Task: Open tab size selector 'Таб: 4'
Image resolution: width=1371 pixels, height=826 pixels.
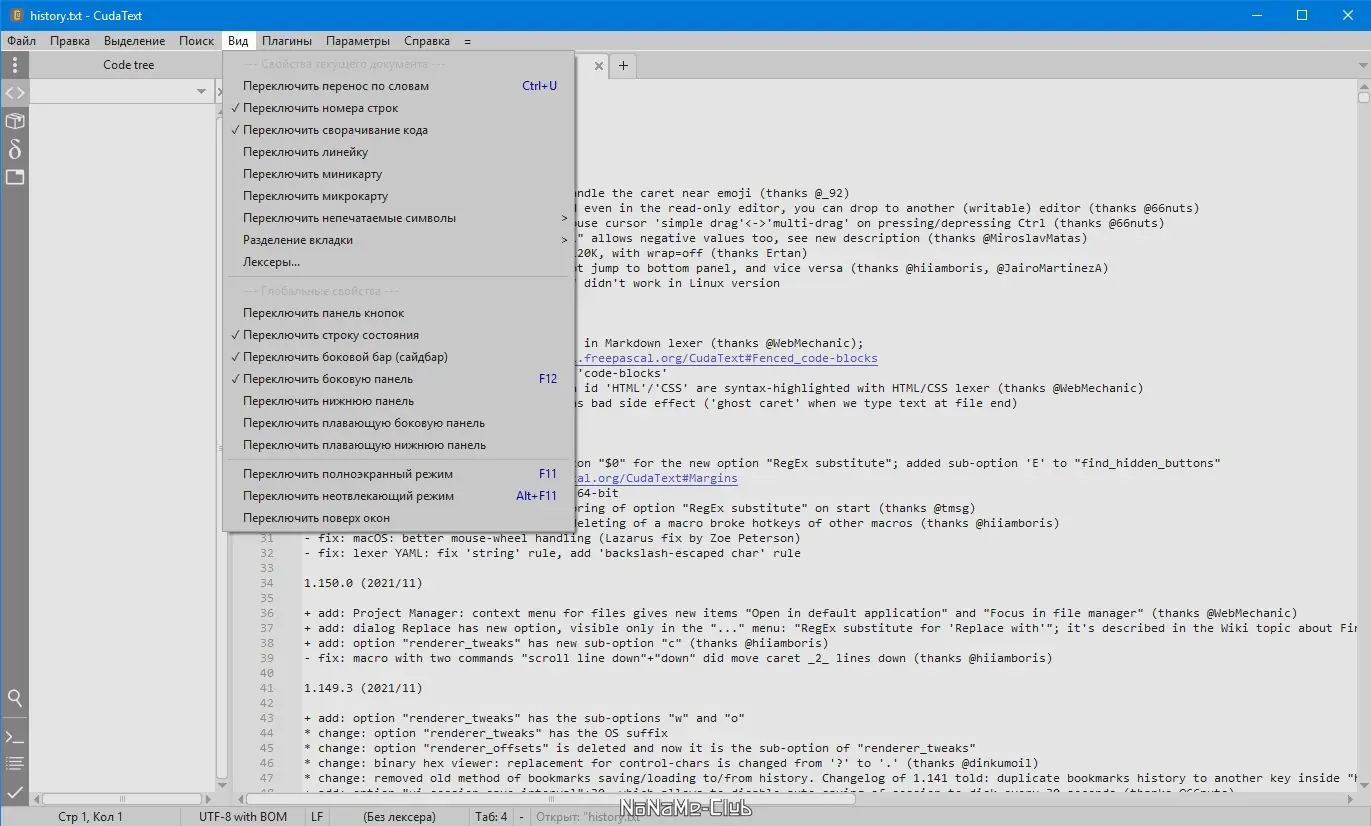Action: tap(492, 817)
